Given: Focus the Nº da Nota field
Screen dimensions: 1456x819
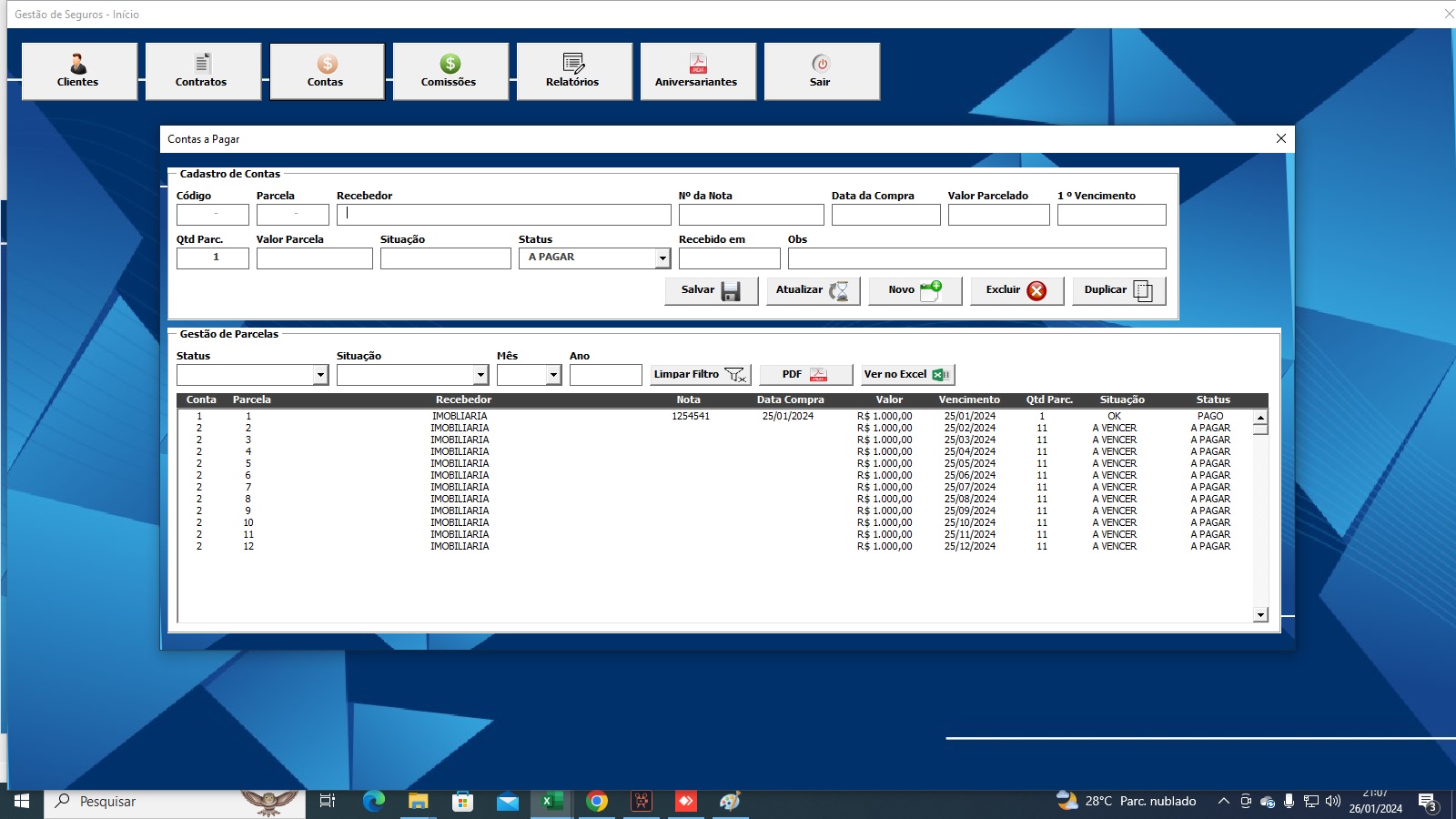Looking at the screenshot, I should click(752, 215).
